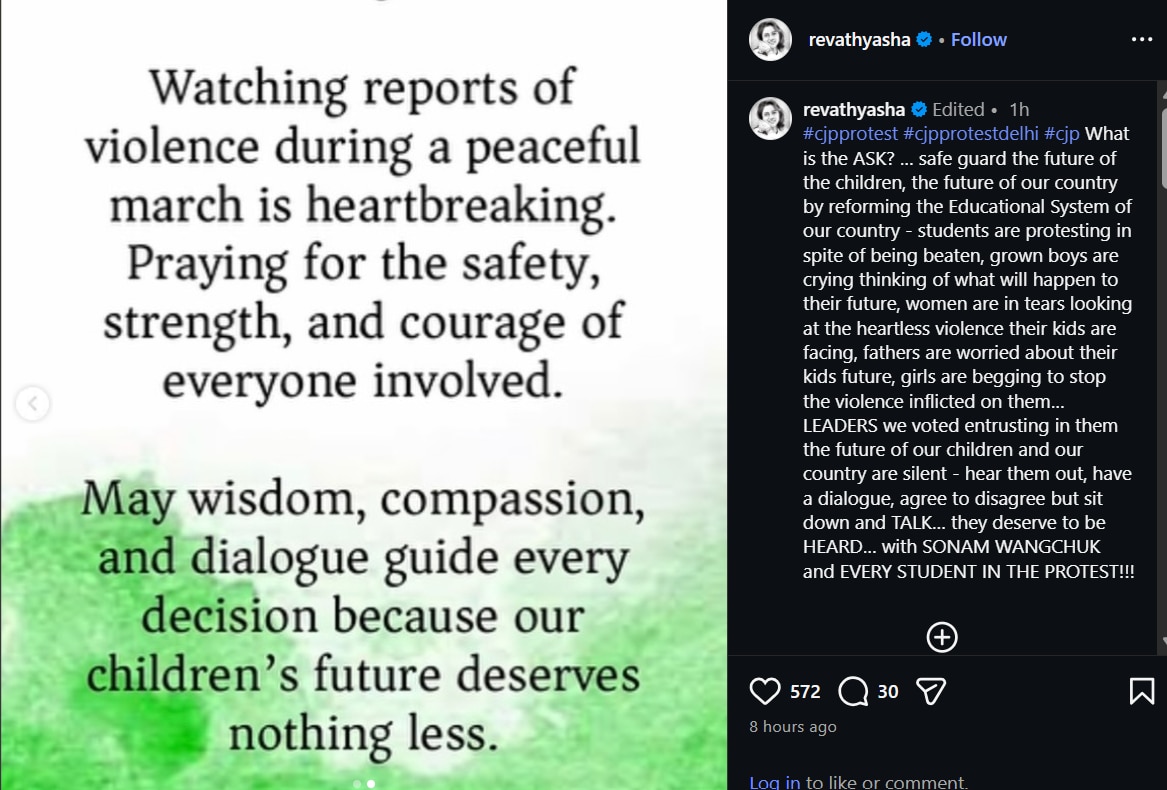This screenshot has width=1167, height=790.
Task: Click the 30 comments count
Action: point(888,692)
